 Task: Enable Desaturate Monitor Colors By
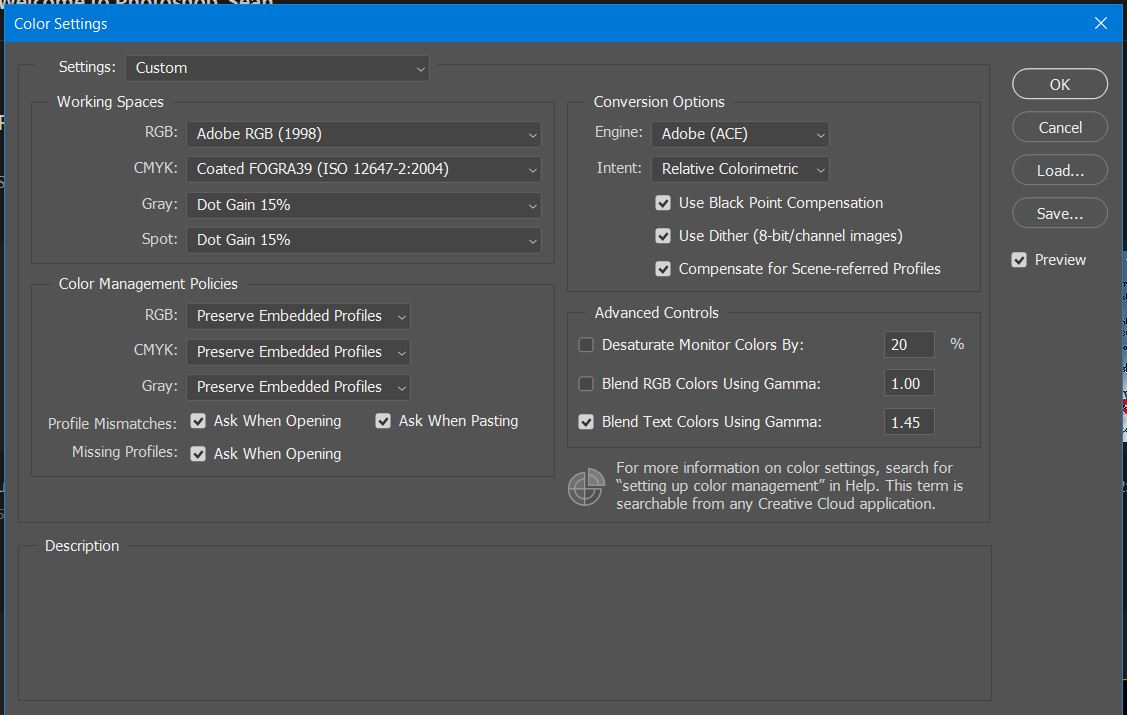pyautogui.click(x=586, y=344)
